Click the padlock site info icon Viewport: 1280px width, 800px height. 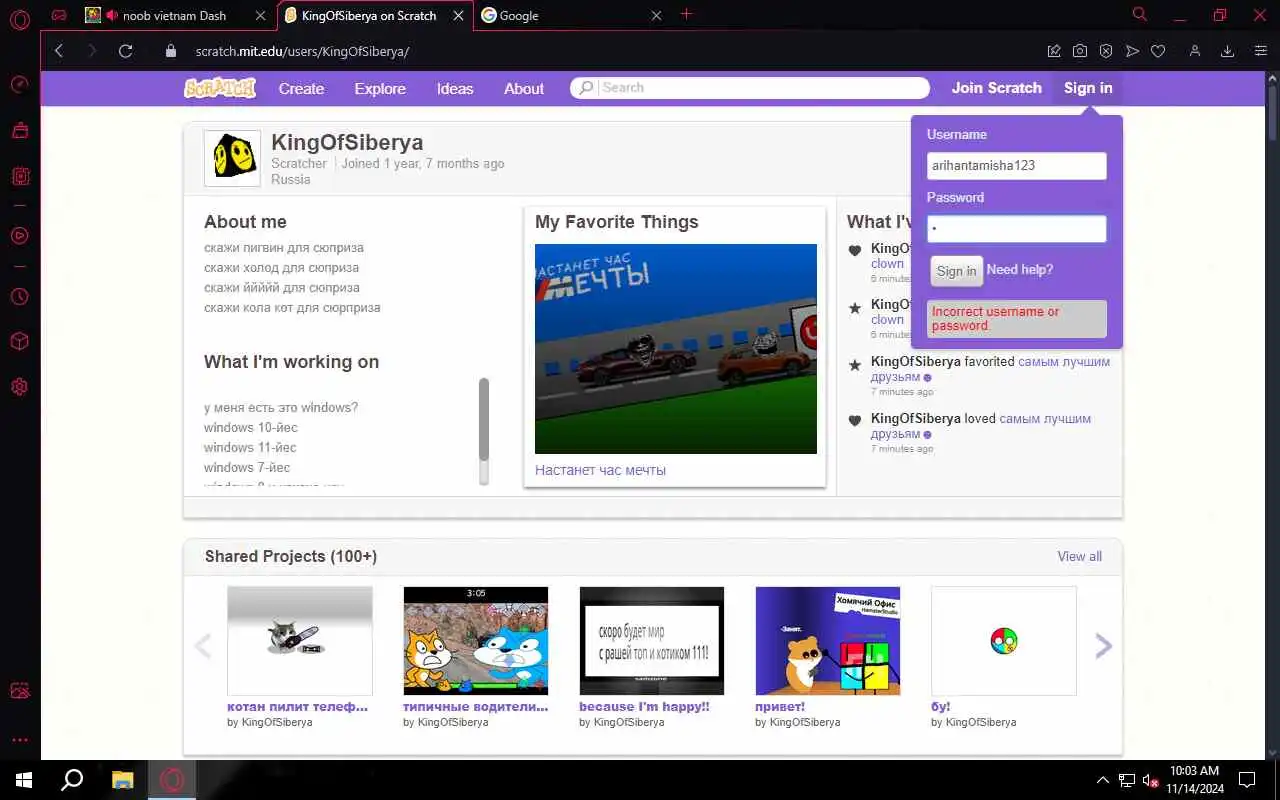(x=170, y=51)
